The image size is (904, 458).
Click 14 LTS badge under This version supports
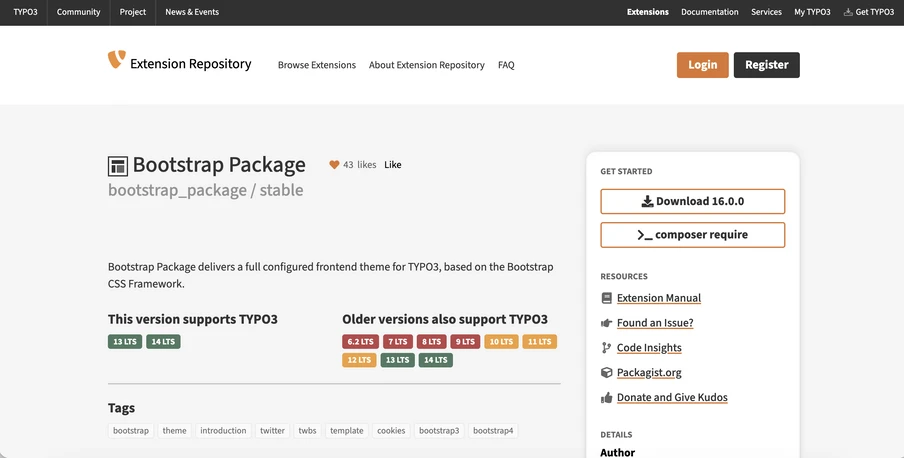click(163, 341)
